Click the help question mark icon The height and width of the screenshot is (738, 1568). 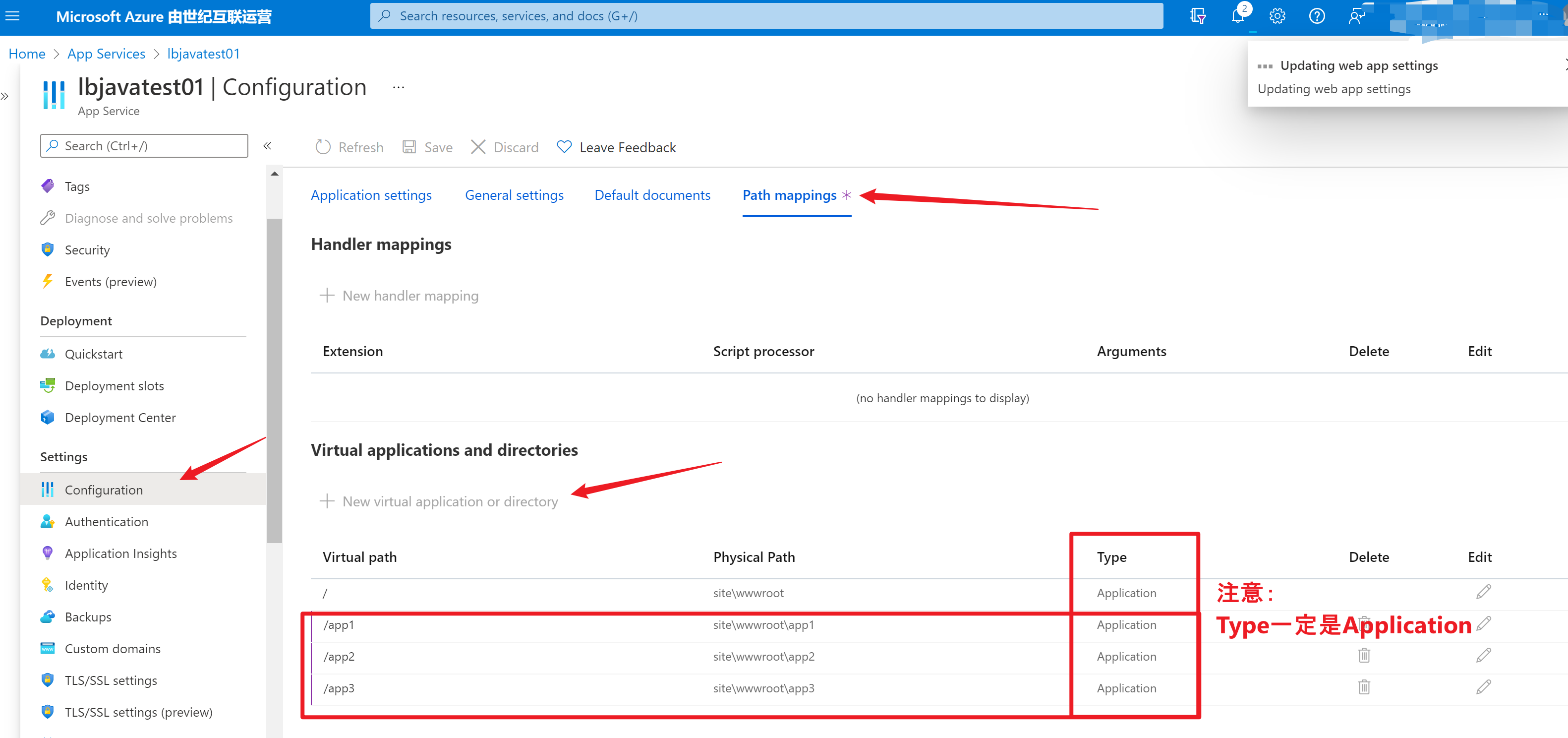click(x=1317, y=16)
